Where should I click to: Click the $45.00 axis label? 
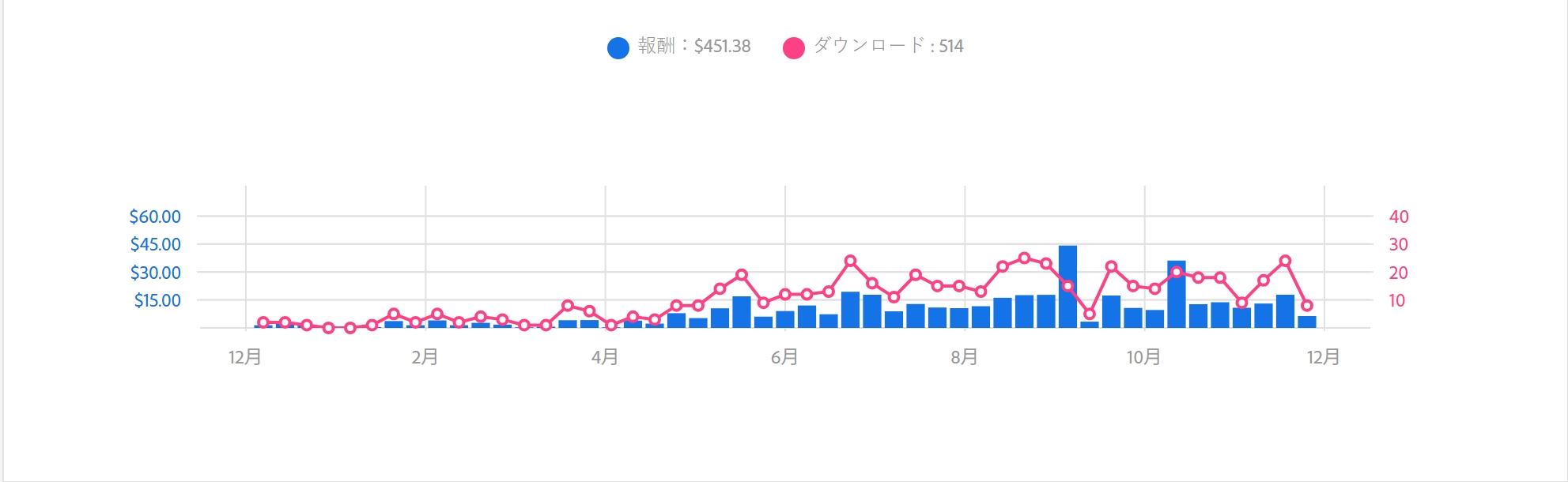point(155,244)
